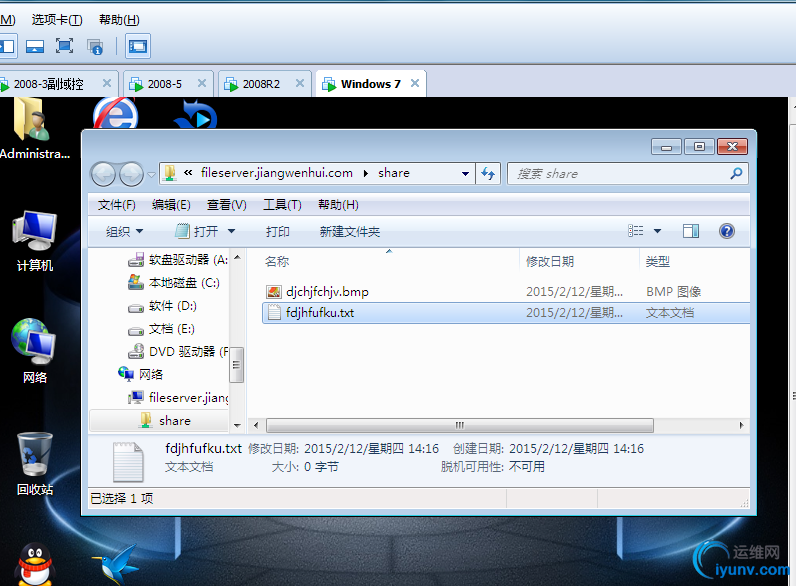The width and height of the screenshot is (796, 586).
Task: Sort by 修改日期 column header
Action: click(550, 262)
